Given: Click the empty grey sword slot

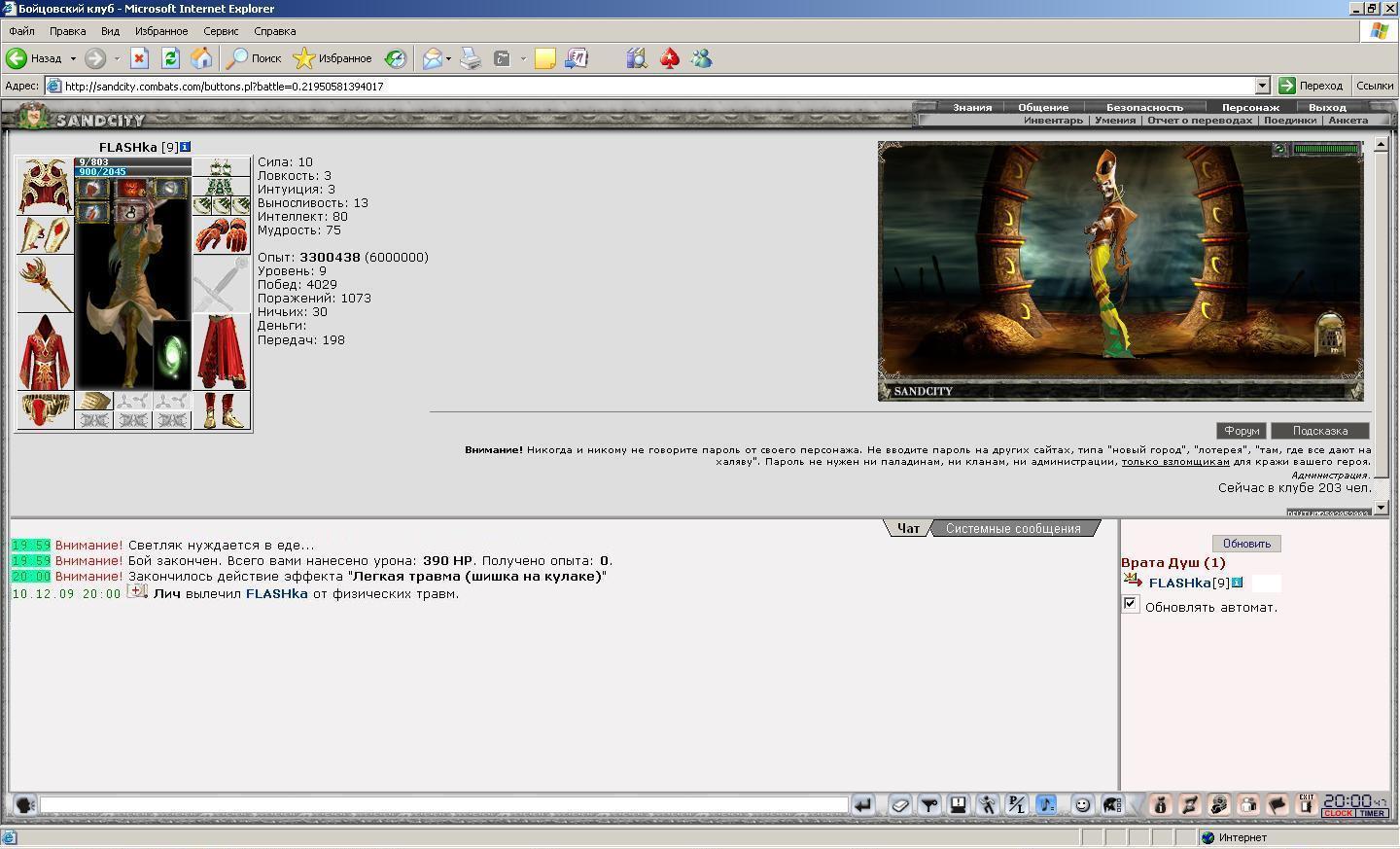Looking at the screenshot, I should [221, 283].
